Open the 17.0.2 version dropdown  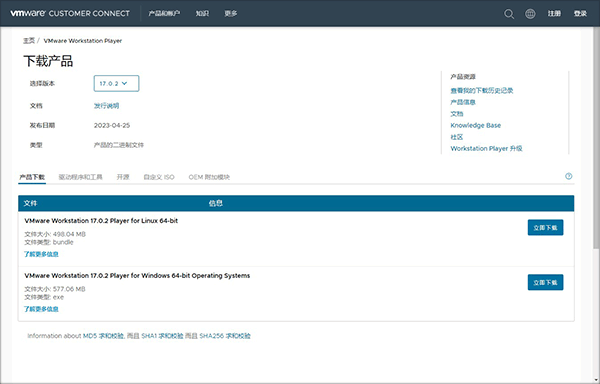[x=116, y=83]
